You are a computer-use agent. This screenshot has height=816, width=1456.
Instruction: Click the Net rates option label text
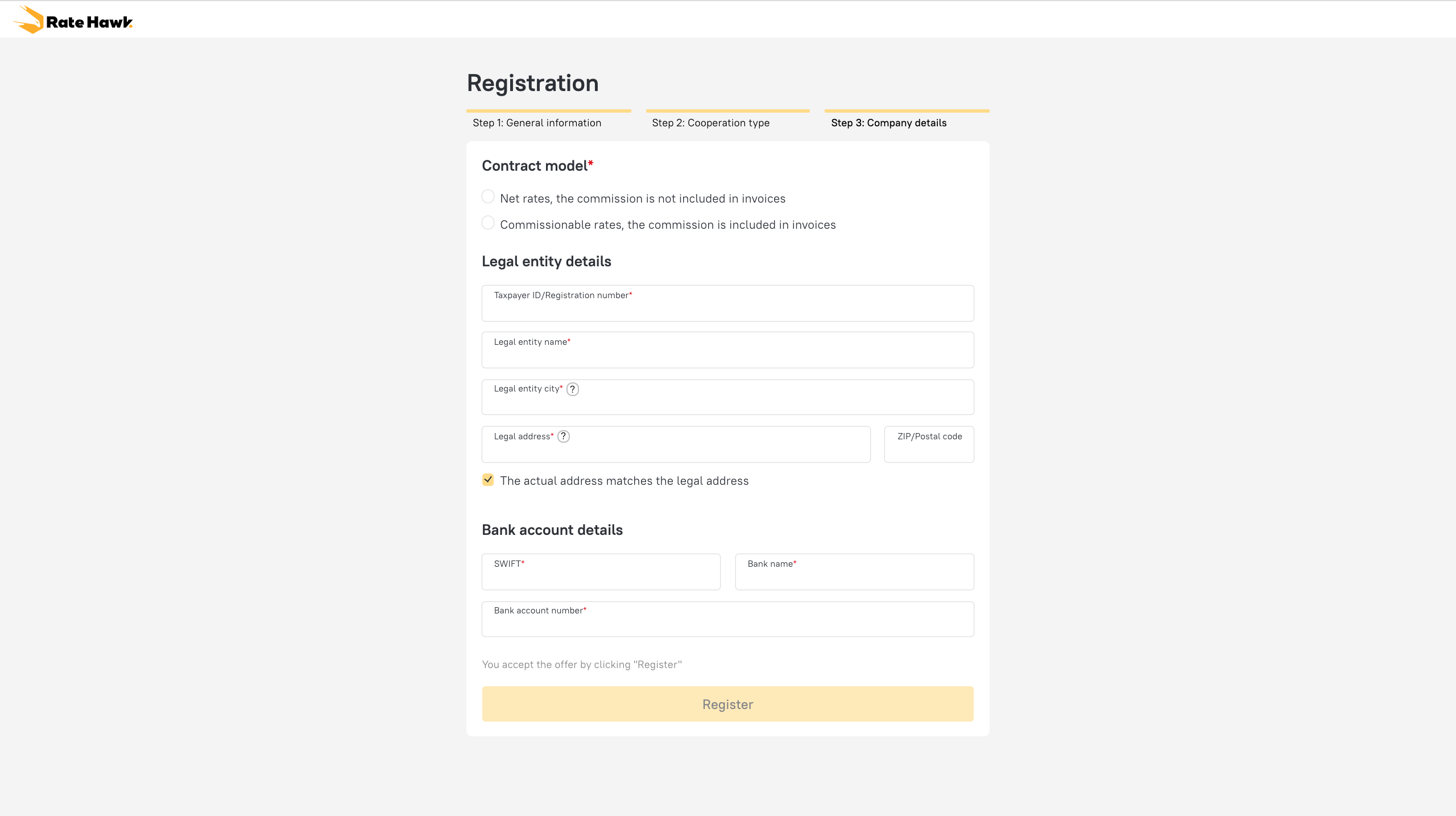[643, 199]
